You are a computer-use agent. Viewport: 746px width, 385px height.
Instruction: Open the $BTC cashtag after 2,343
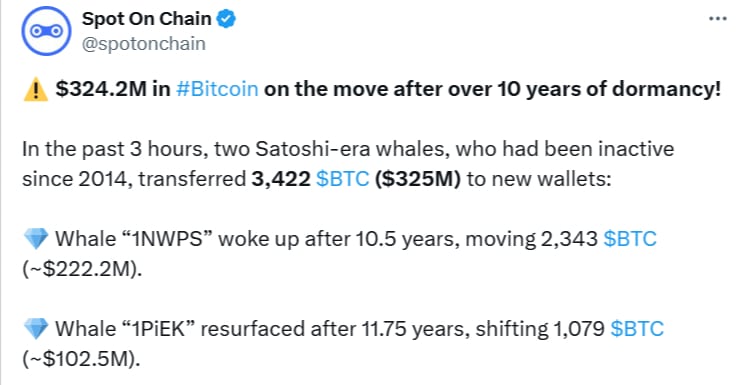tap(630, 238)
